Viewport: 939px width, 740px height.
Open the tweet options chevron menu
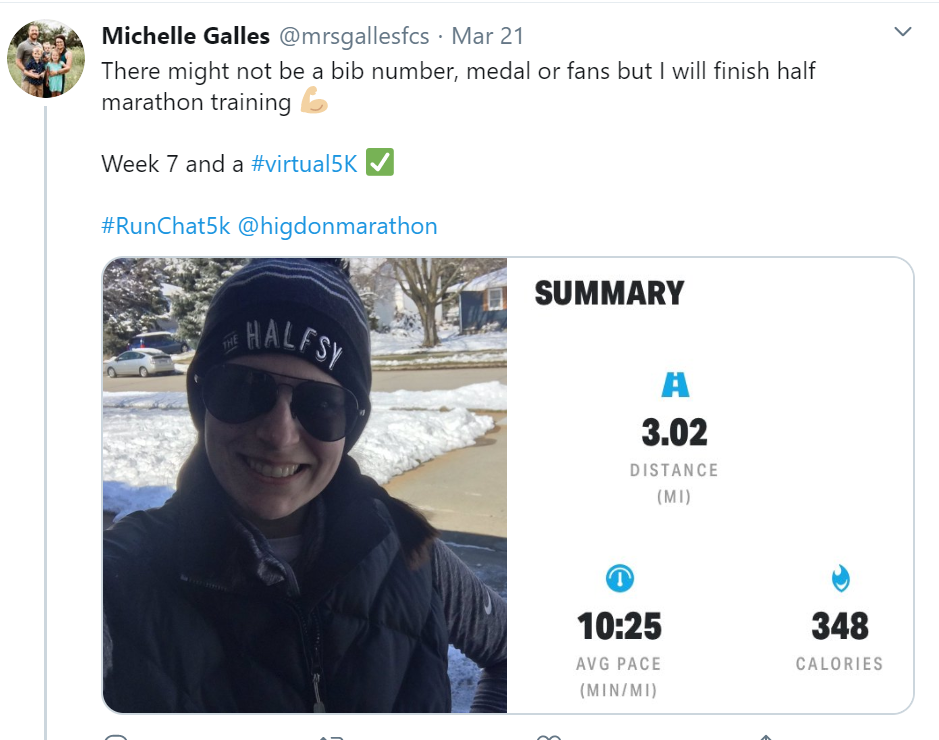(902, 33)
